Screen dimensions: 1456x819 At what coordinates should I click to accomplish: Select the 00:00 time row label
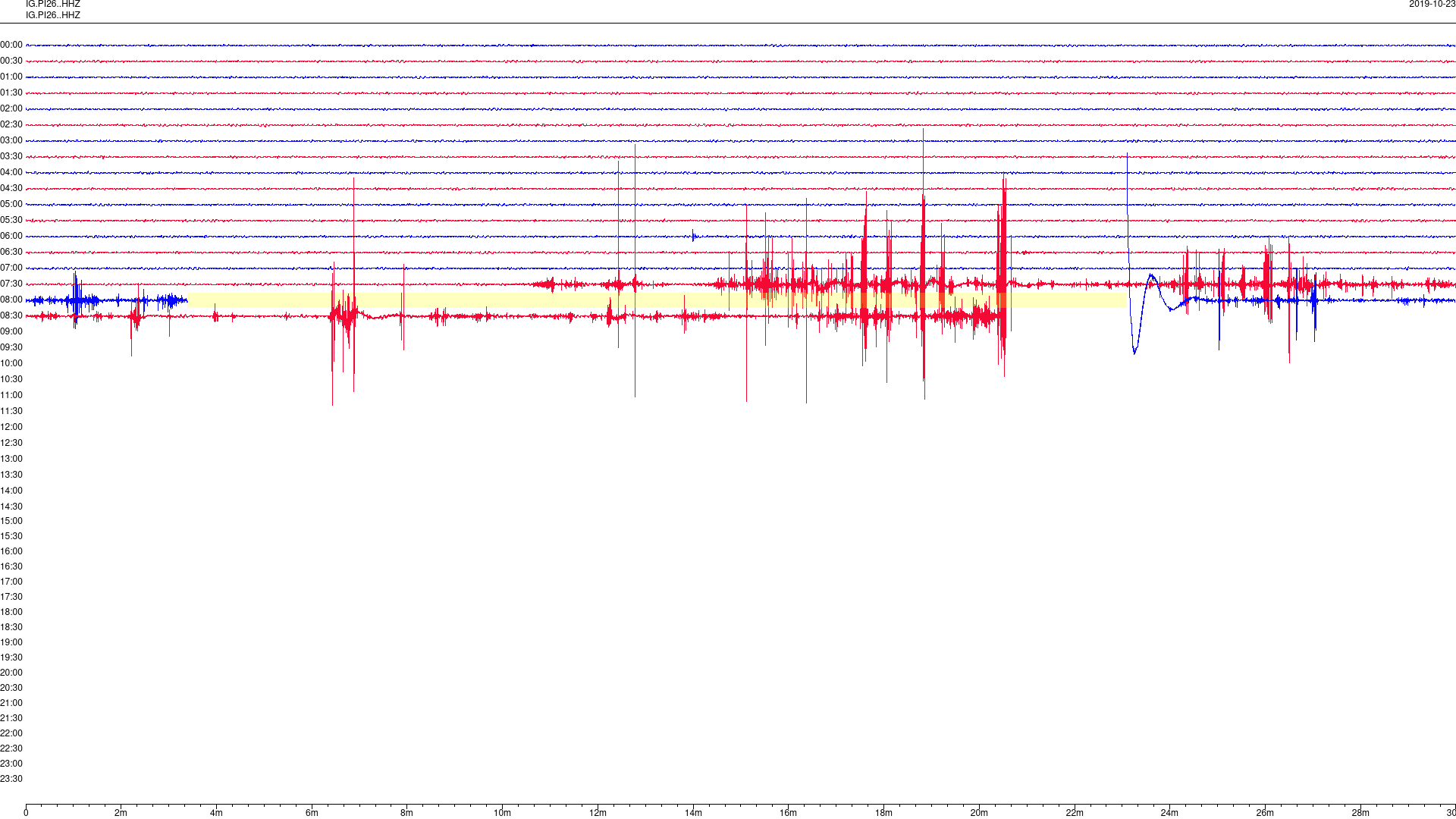point(11,45)
